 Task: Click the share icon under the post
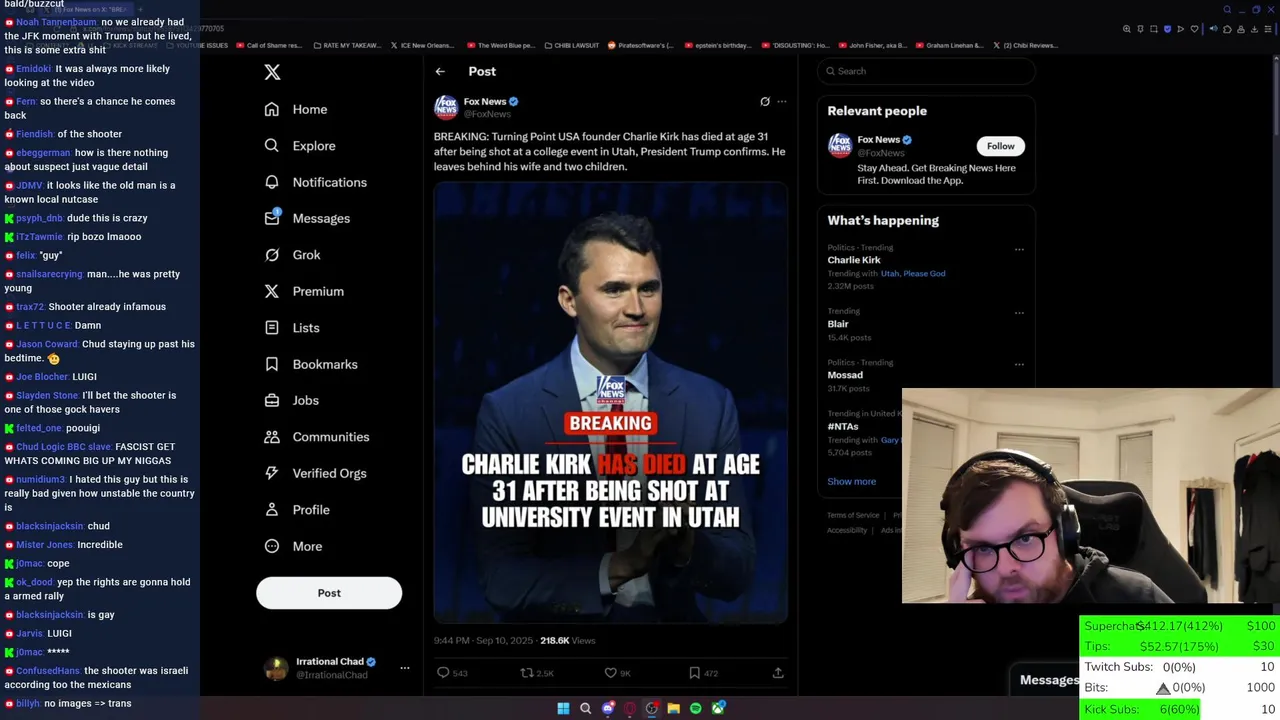[778, 673]
